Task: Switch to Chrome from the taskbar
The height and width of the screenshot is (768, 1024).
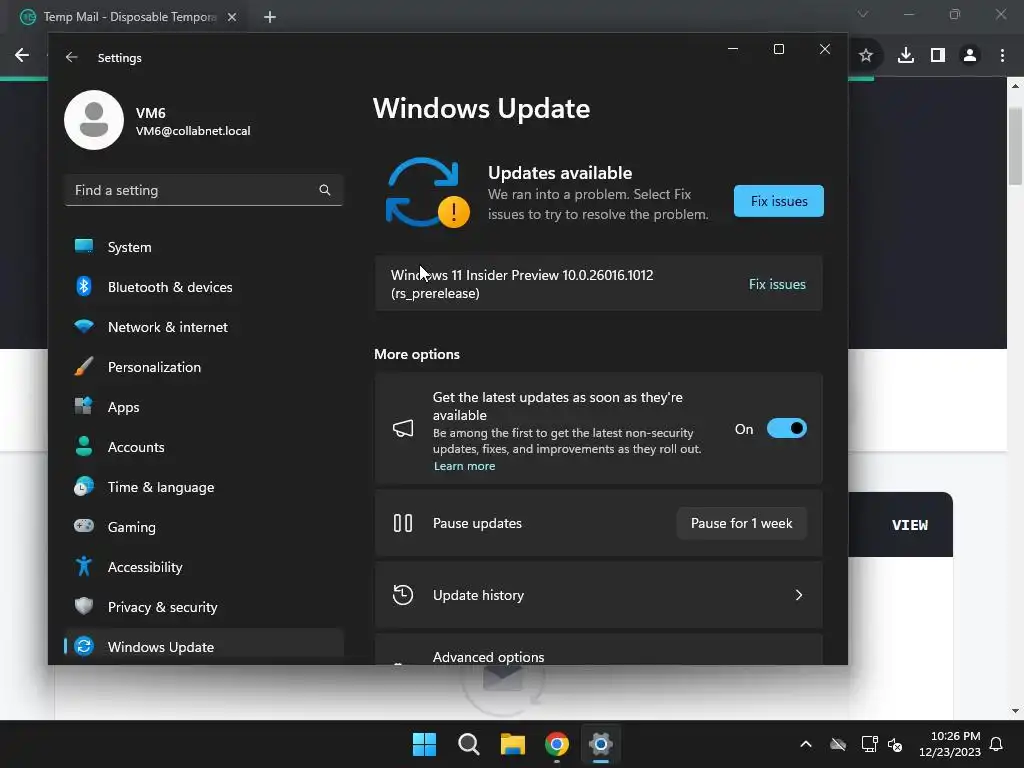Action: point(557,744)
